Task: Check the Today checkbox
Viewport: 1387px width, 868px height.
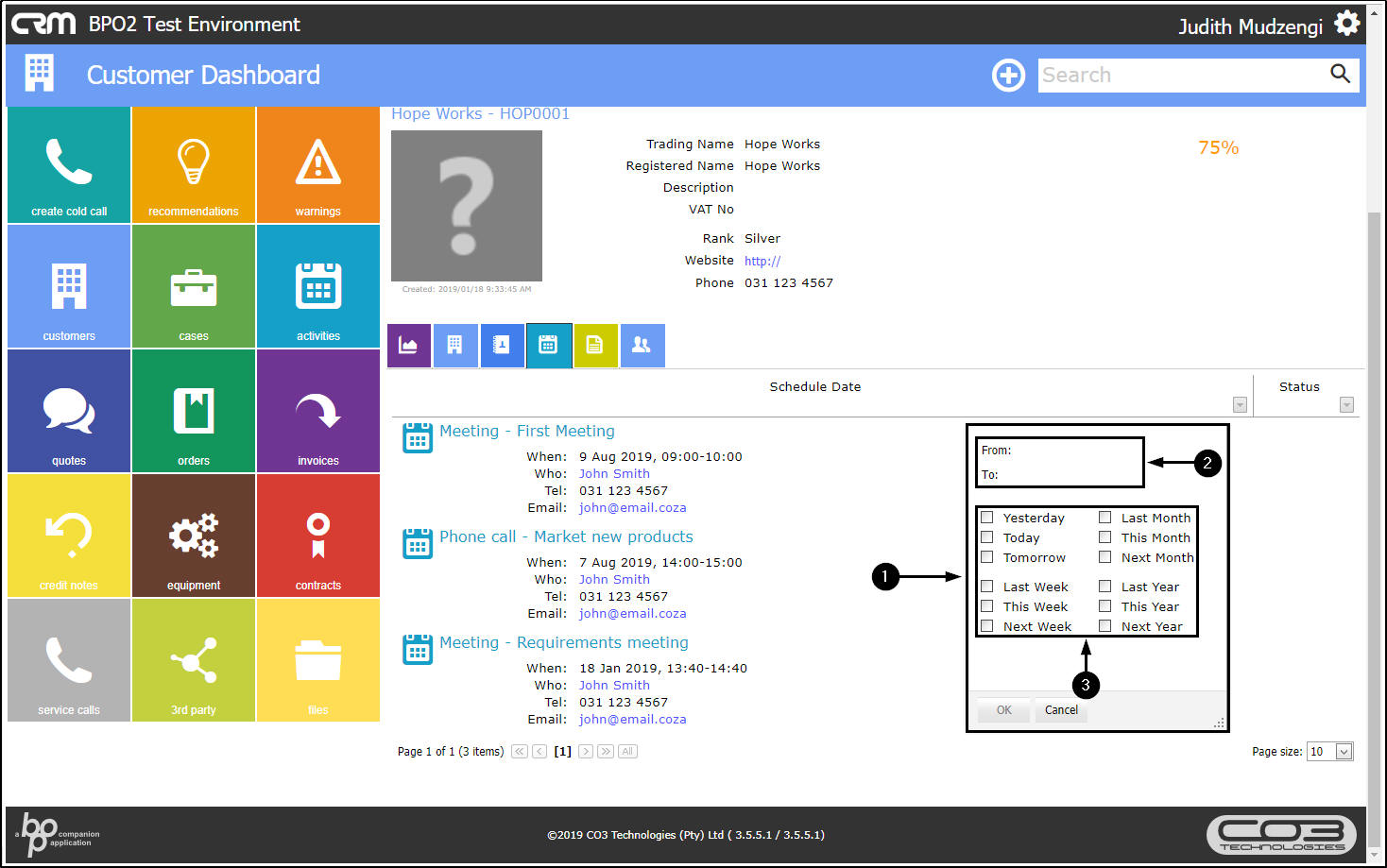Action: pyautogui.click(x=986, y=537)
